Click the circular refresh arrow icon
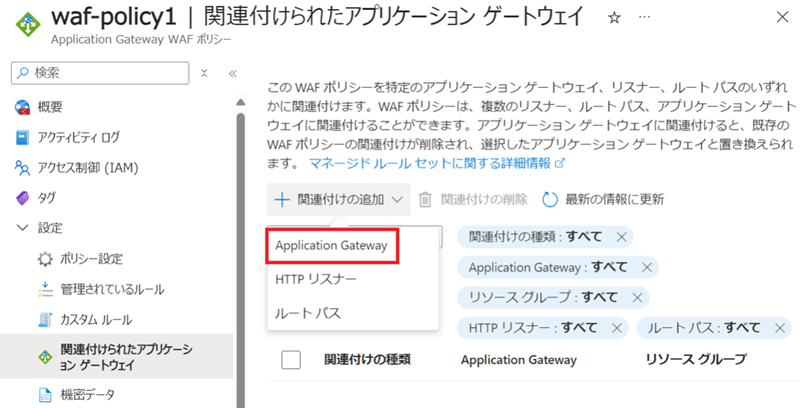This screenshot has width=800, height=408. point(549,199)
